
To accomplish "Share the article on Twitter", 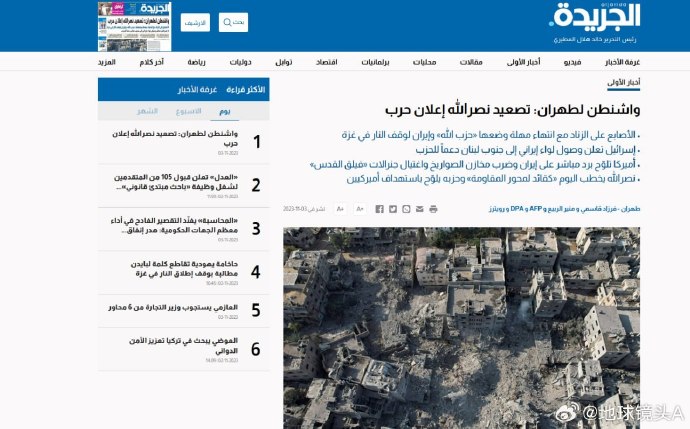I will (x=393, y=209).
